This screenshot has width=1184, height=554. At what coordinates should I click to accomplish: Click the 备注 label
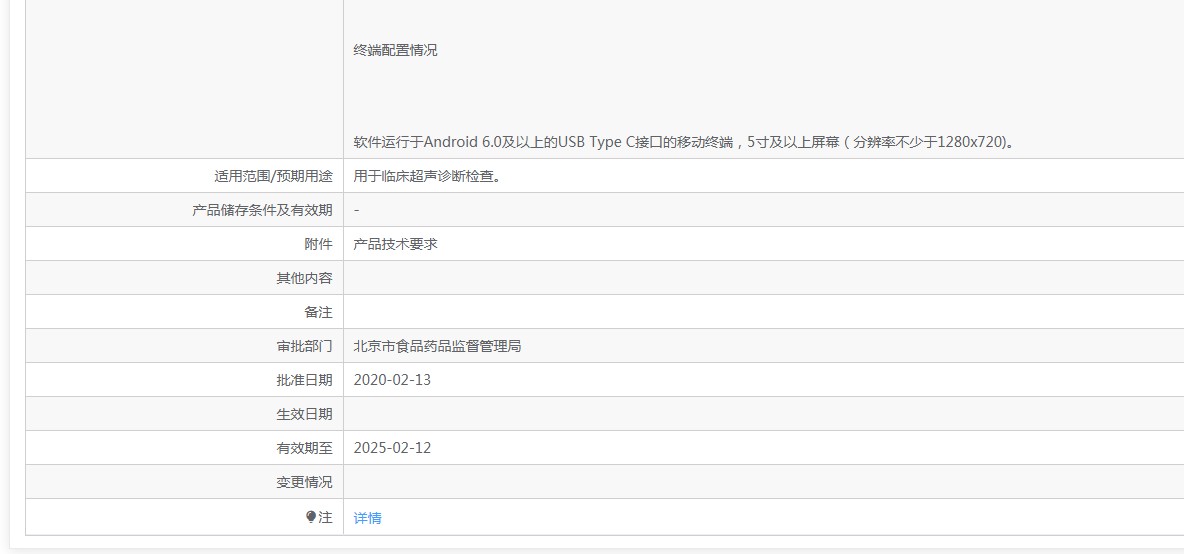pos(318,312)
